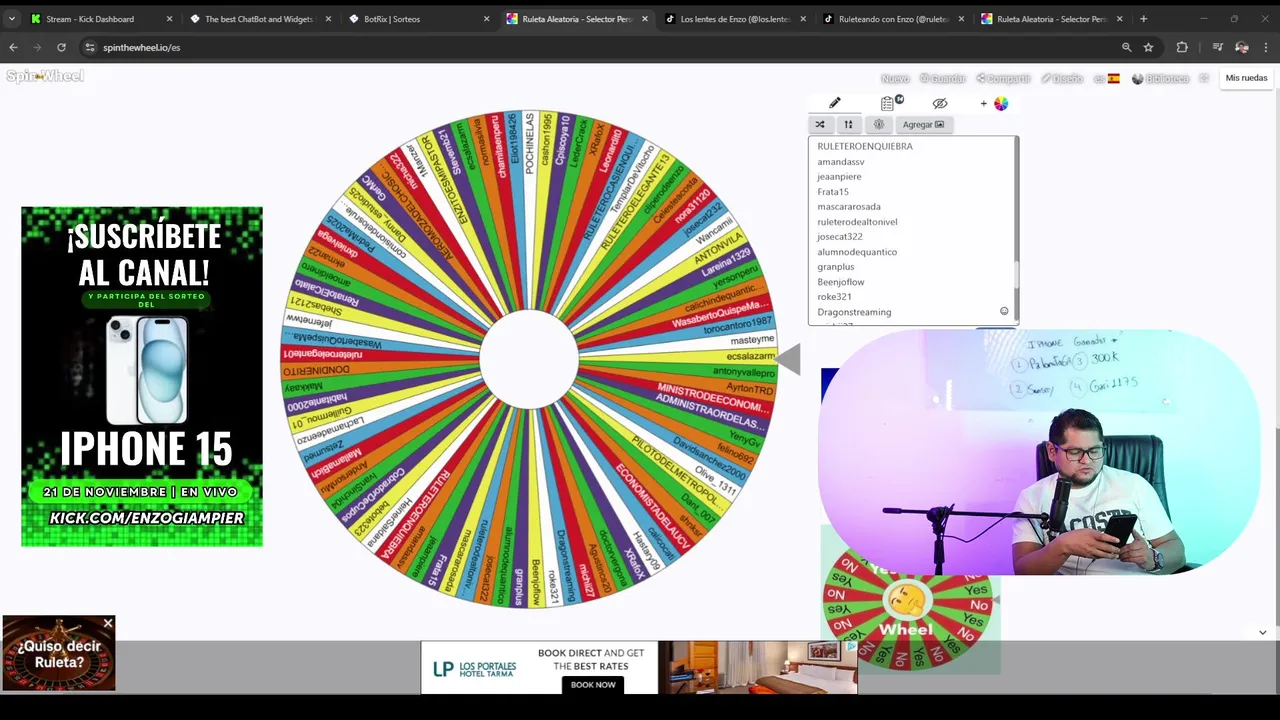Click the iPhone 15 giveaway banner
Viewport: 1280px width, 720px height.
click(x=142, y=376)
